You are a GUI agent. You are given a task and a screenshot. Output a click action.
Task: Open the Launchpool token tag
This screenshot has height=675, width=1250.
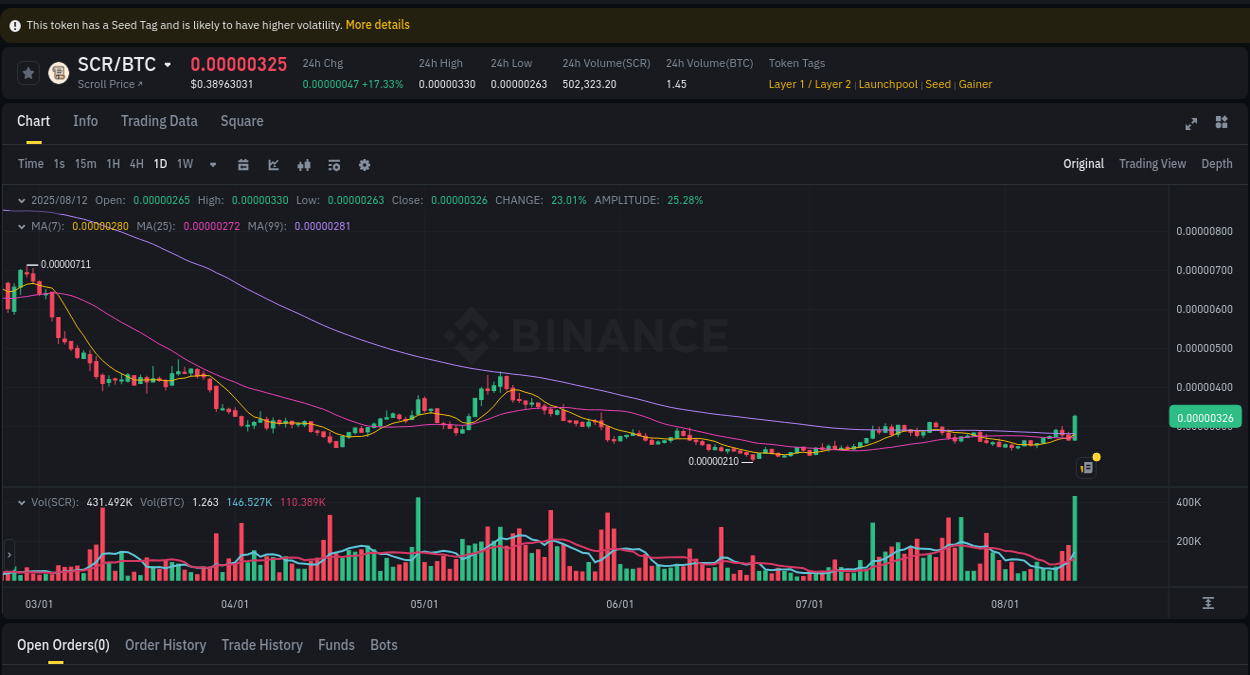point(888,84)
